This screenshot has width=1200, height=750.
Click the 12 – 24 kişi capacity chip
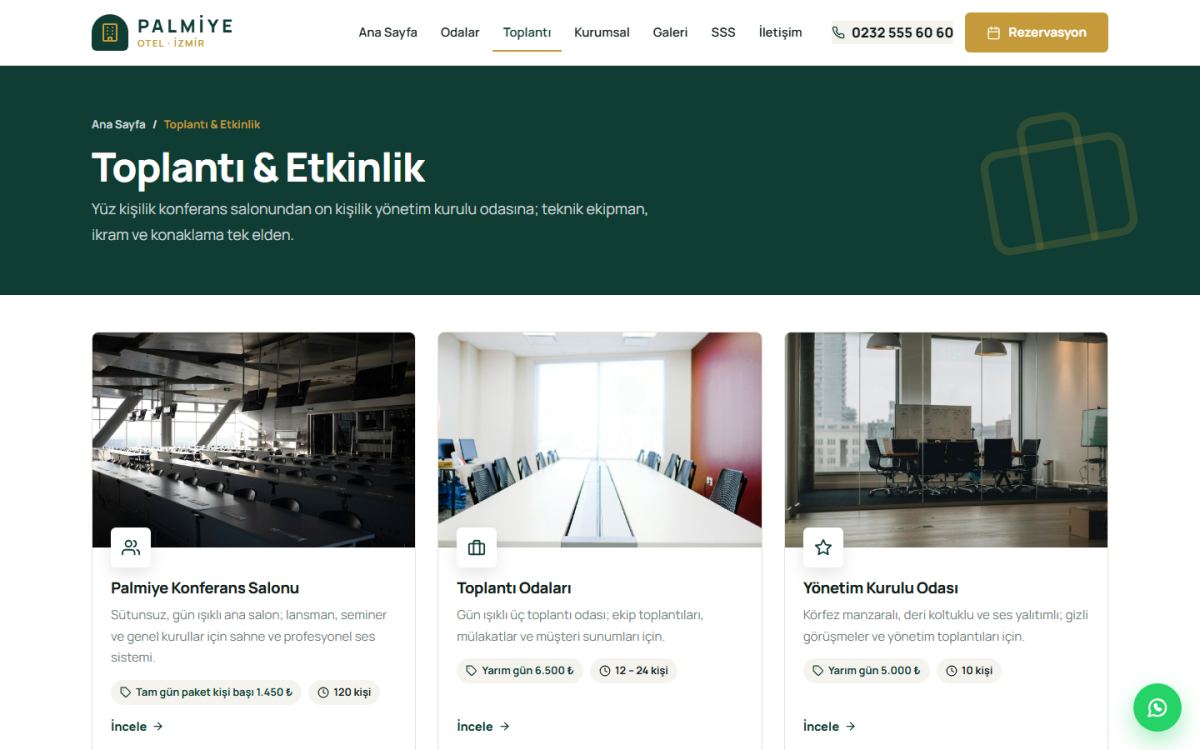click(x=633, y=671)
